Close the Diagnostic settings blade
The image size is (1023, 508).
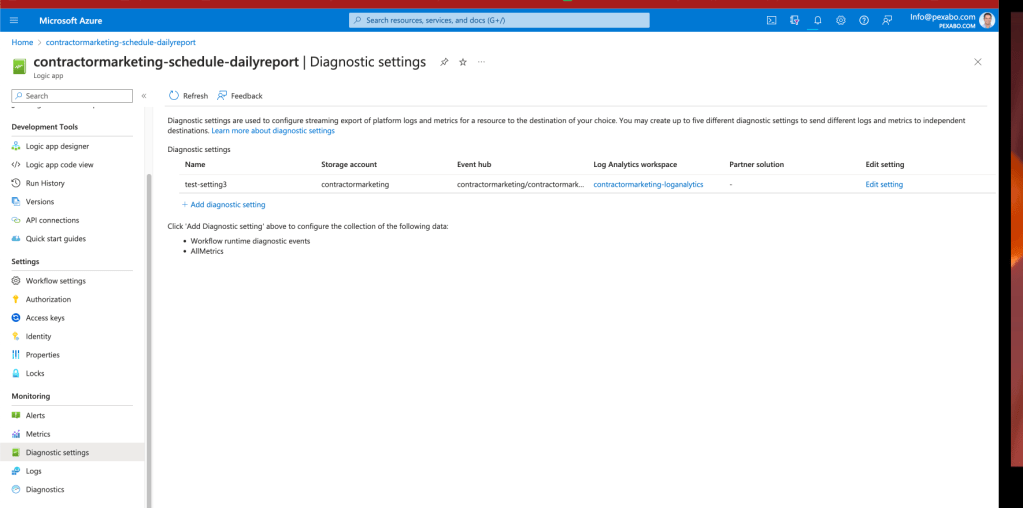(977, 62)
